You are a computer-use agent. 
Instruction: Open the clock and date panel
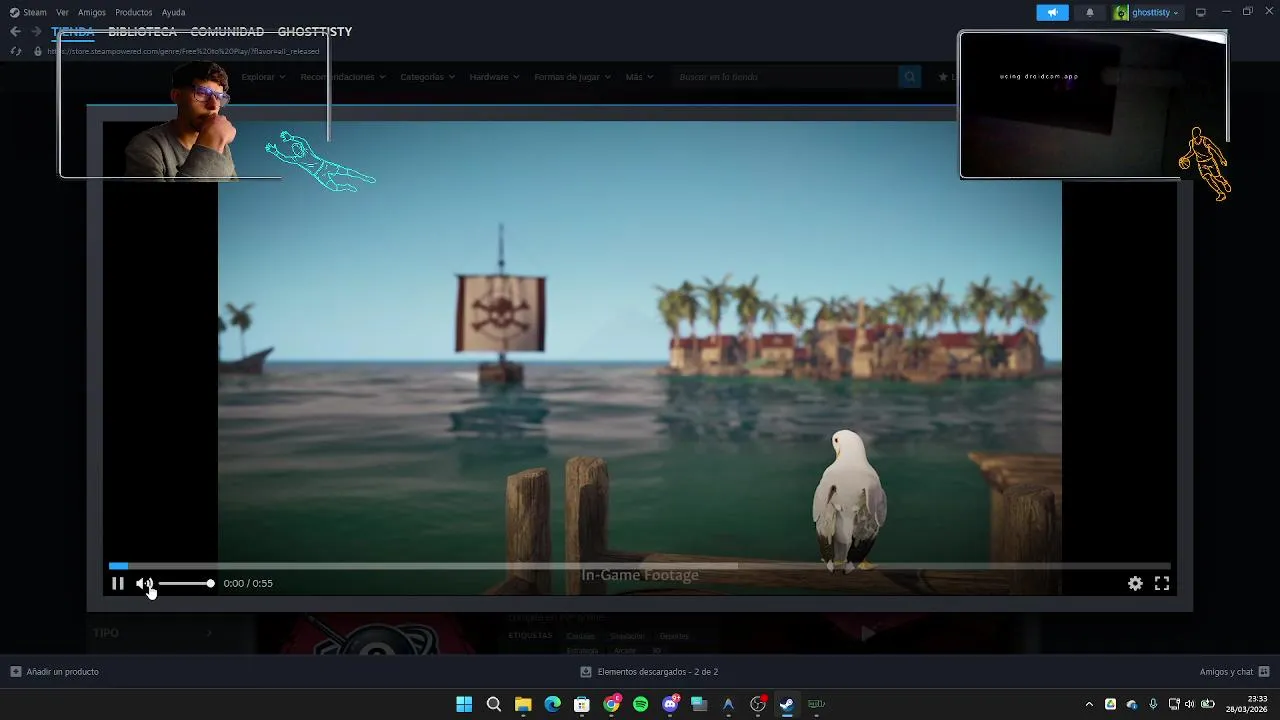point(1247,704)
